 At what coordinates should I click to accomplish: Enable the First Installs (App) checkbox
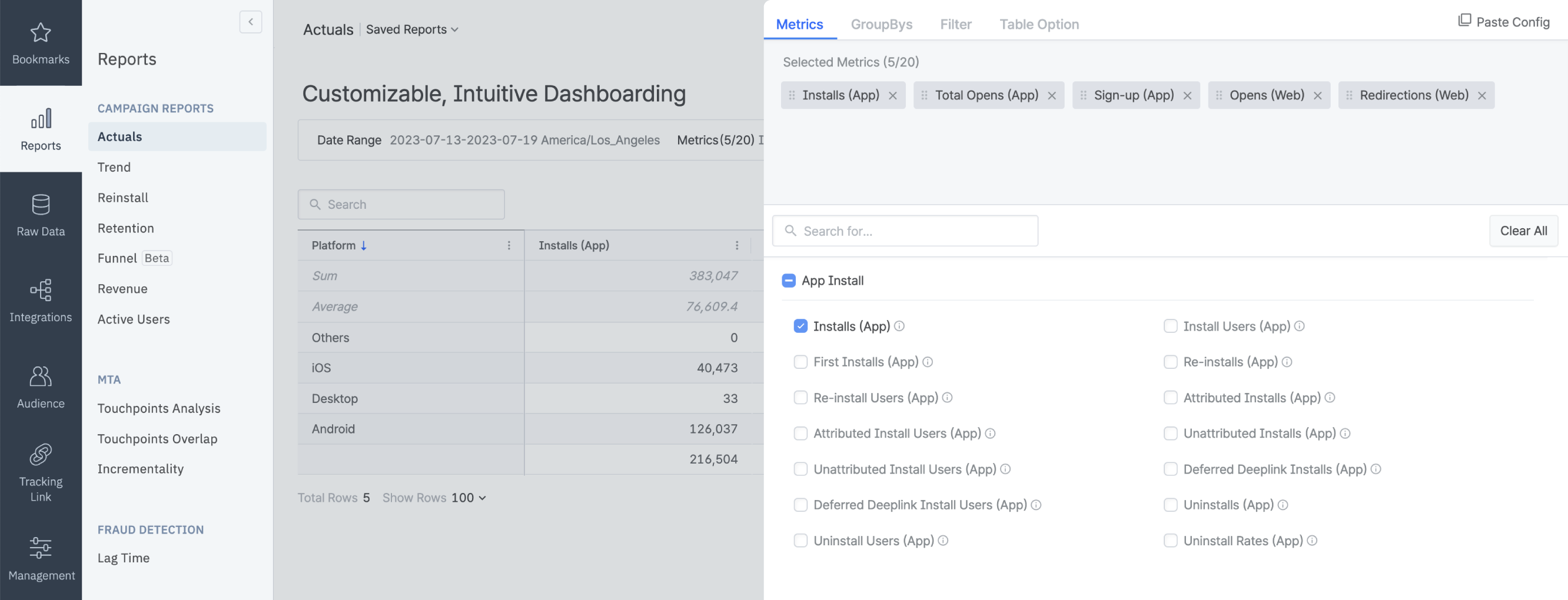pyautogui.click(x=800, y=361)
